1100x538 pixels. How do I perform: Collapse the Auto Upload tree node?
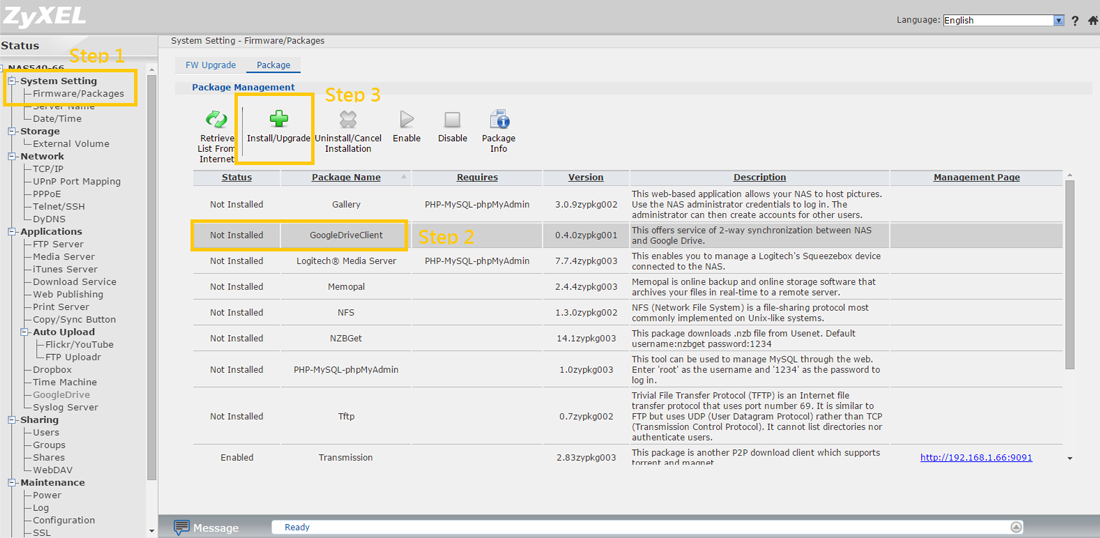[25, 332]
